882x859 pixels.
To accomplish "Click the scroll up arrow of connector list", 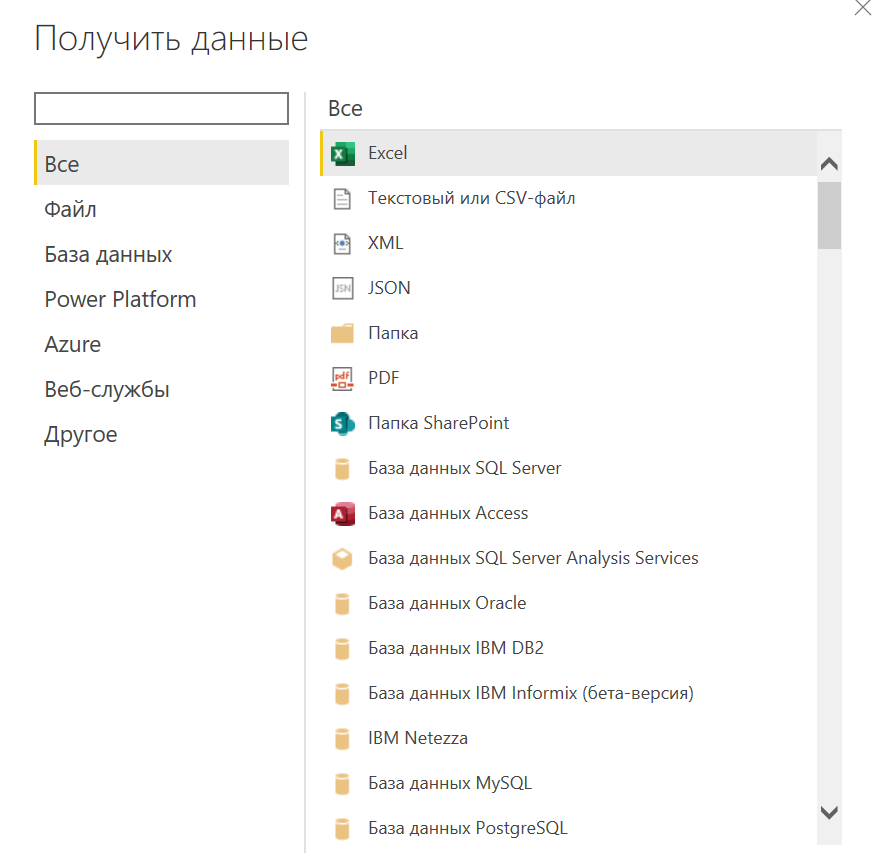I will 829,164.
